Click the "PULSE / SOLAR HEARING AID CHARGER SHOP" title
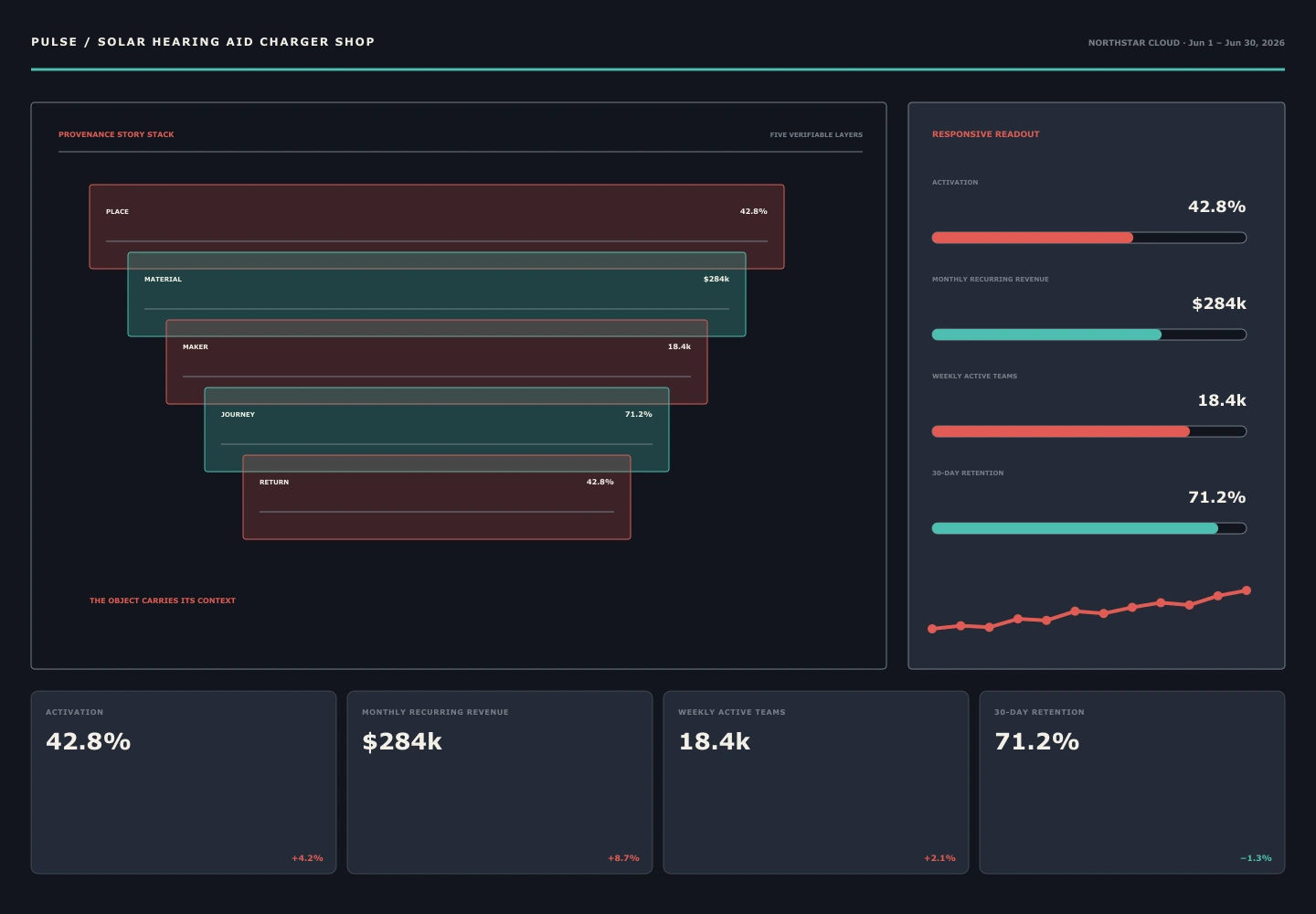This screenshot has width=1316, height=914. [x=203, y=42]
